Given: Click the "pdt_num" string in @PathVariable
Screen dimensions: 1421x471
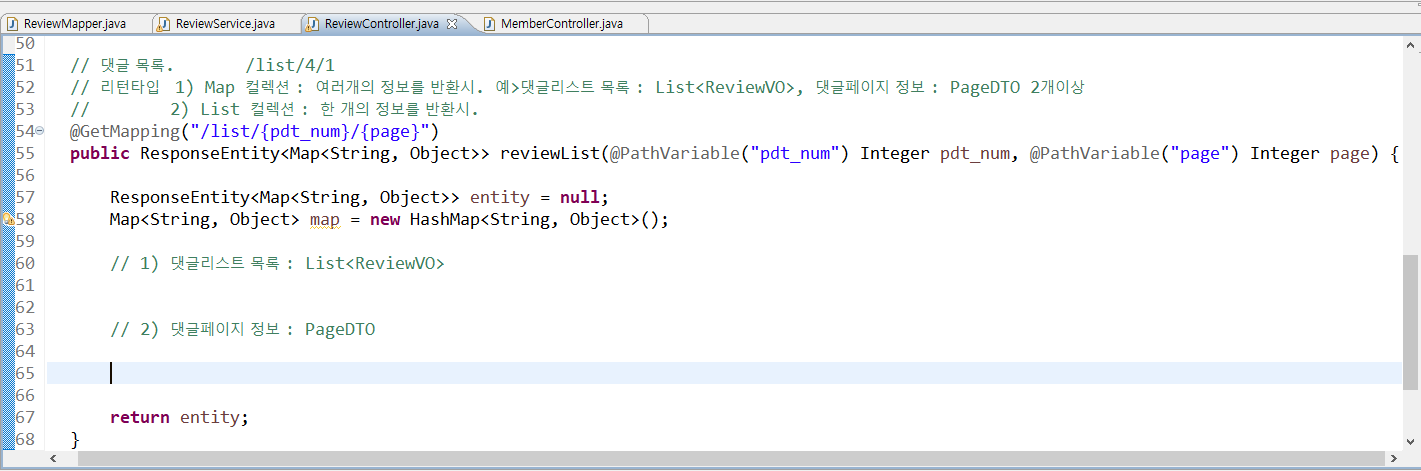Looking at the screenshot, I should [795, 153].
